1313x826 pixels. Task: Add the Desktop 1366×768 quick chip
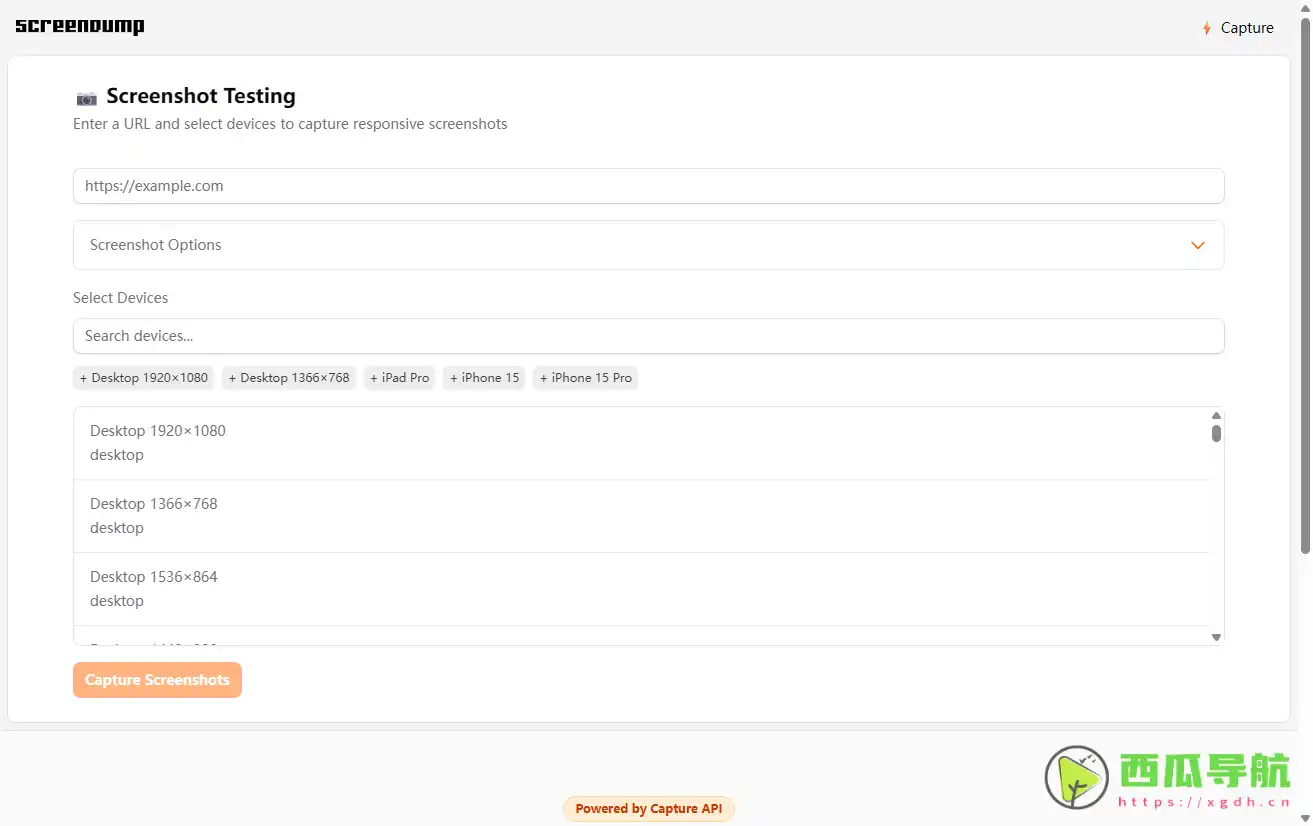pos(289,378)
